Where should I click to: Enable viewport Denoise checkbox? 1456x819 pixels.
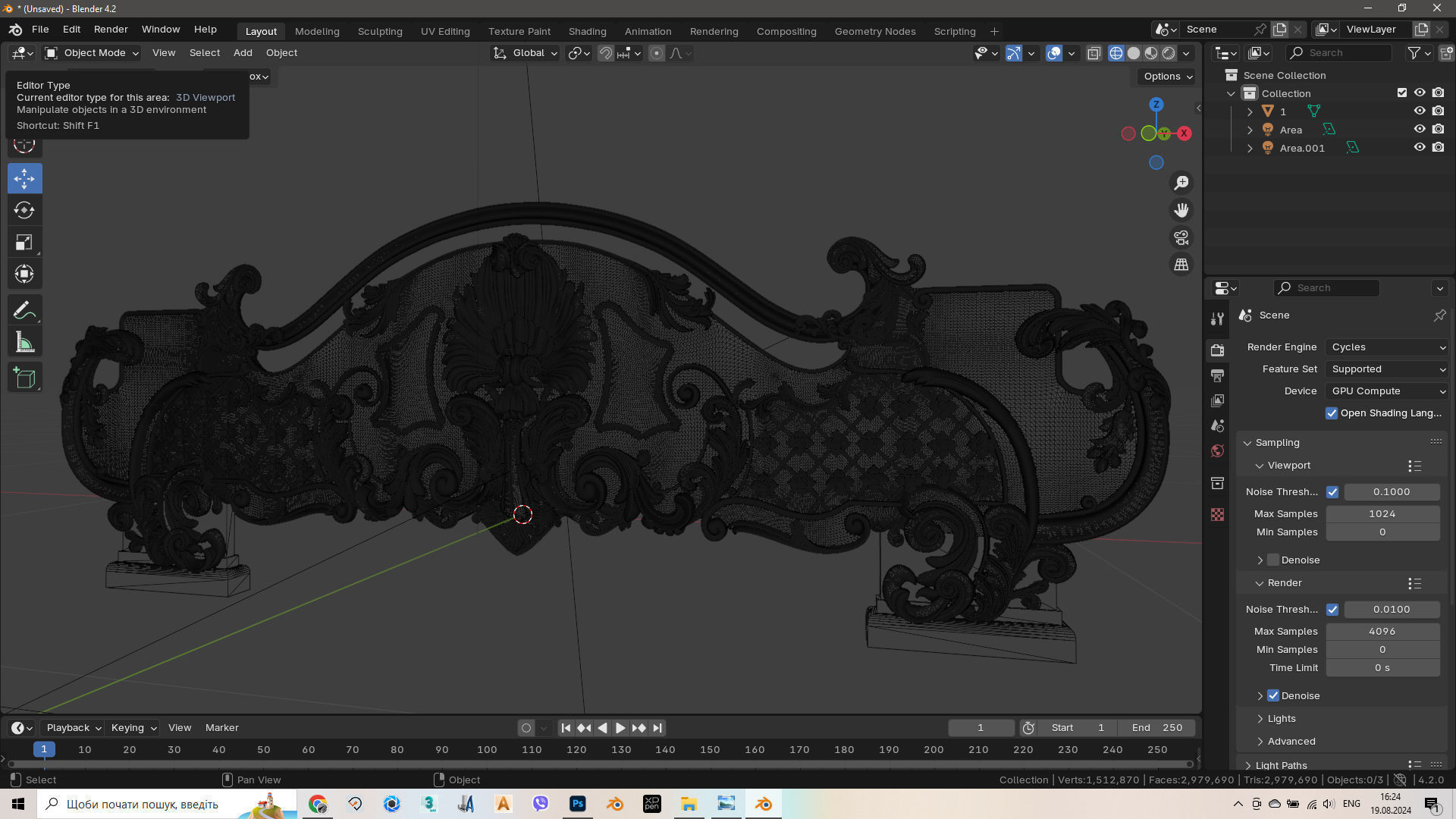click(1273, 560)
